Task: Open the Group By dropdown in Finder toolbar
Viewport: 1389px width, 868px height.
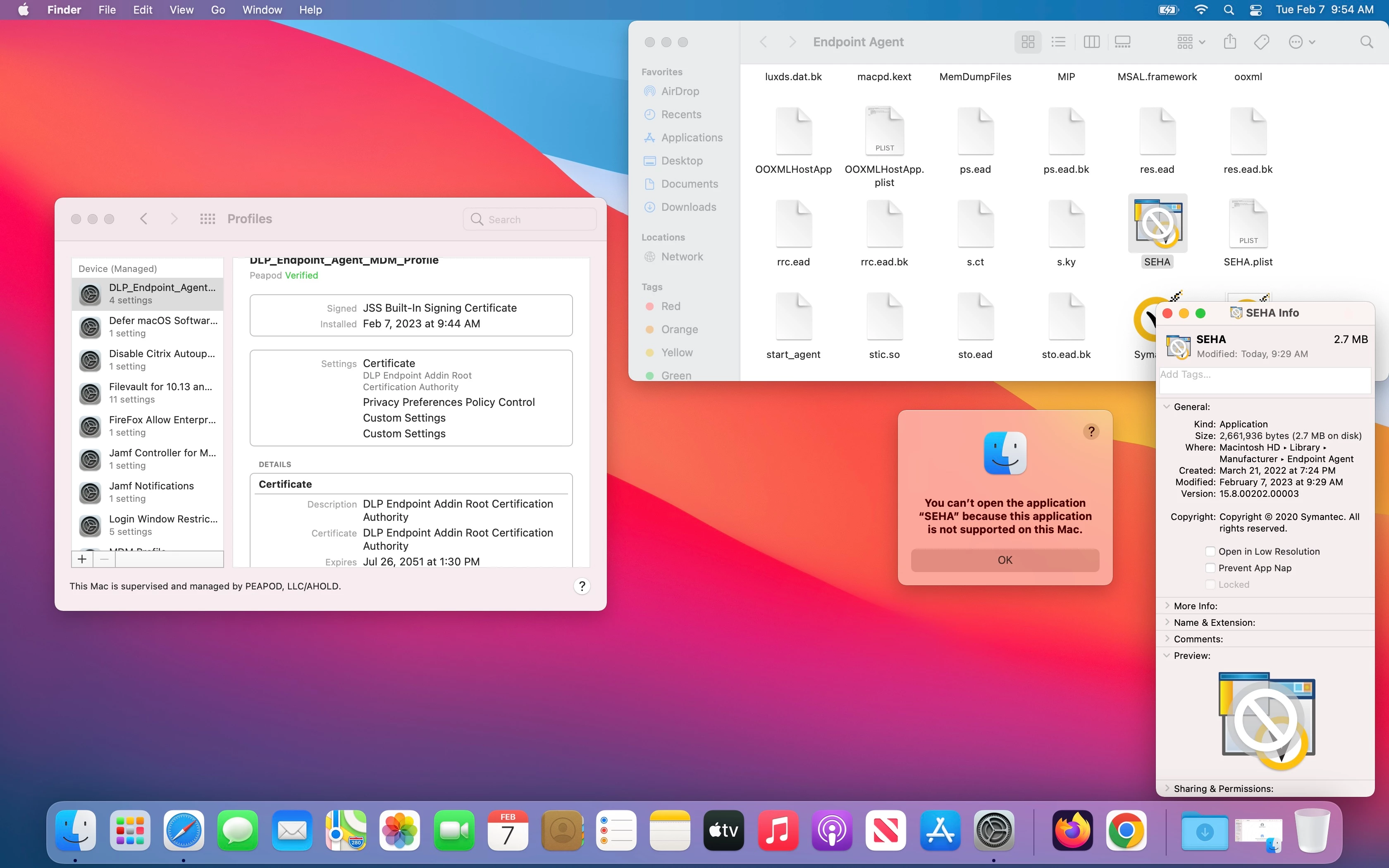Action: pyautogui.click(x=1191, y=42)
